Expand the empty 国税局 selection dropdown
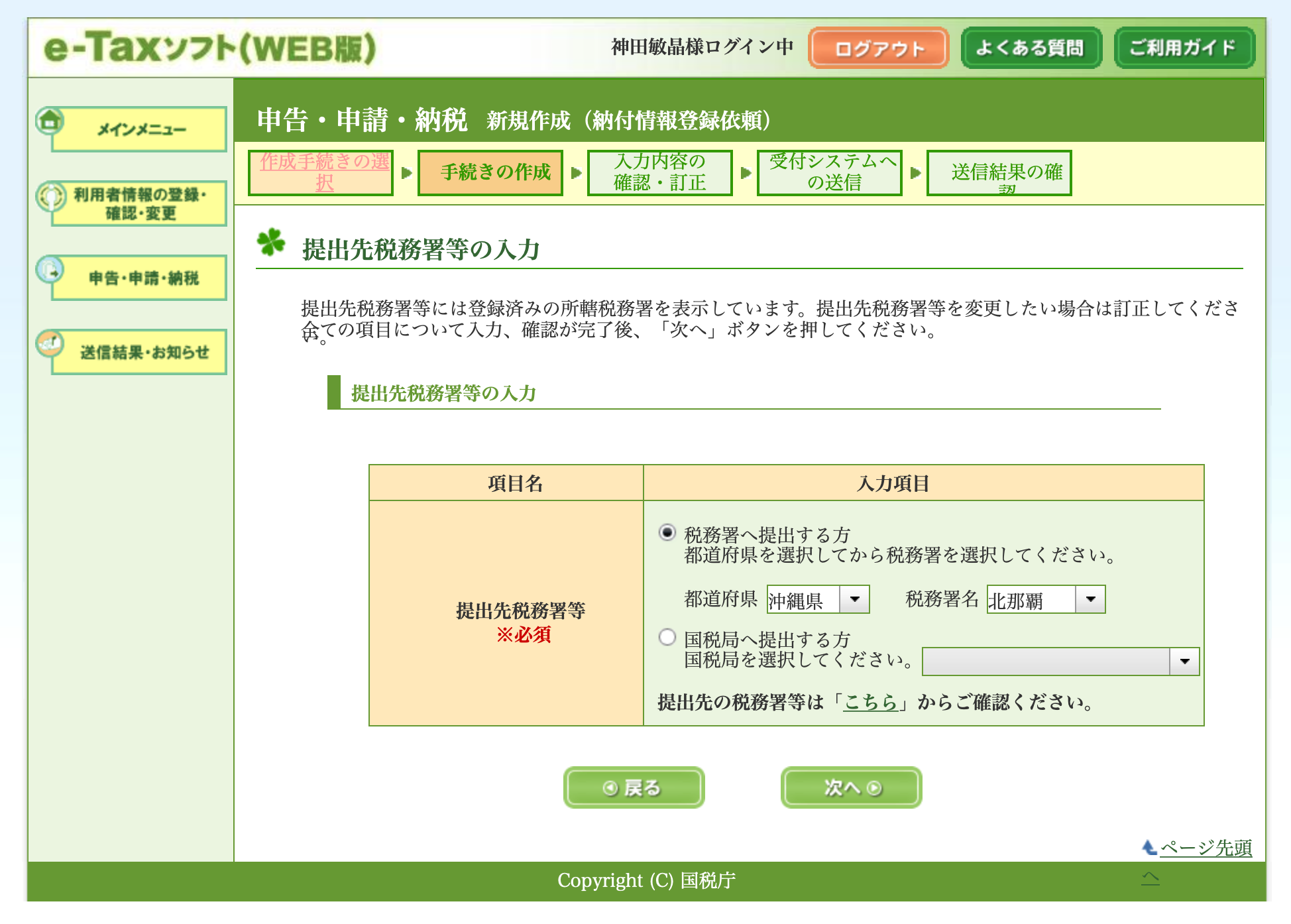Image resolution: width=1291 pixels, height=924 pixels. 1060,662
